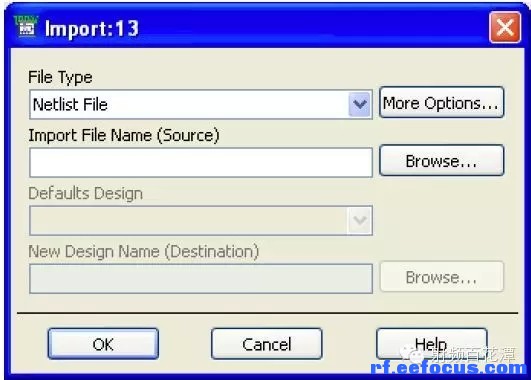Viewport: 531px width, 380px height.
Task: Confirm import with OK button
Action: tap(103, 344)
